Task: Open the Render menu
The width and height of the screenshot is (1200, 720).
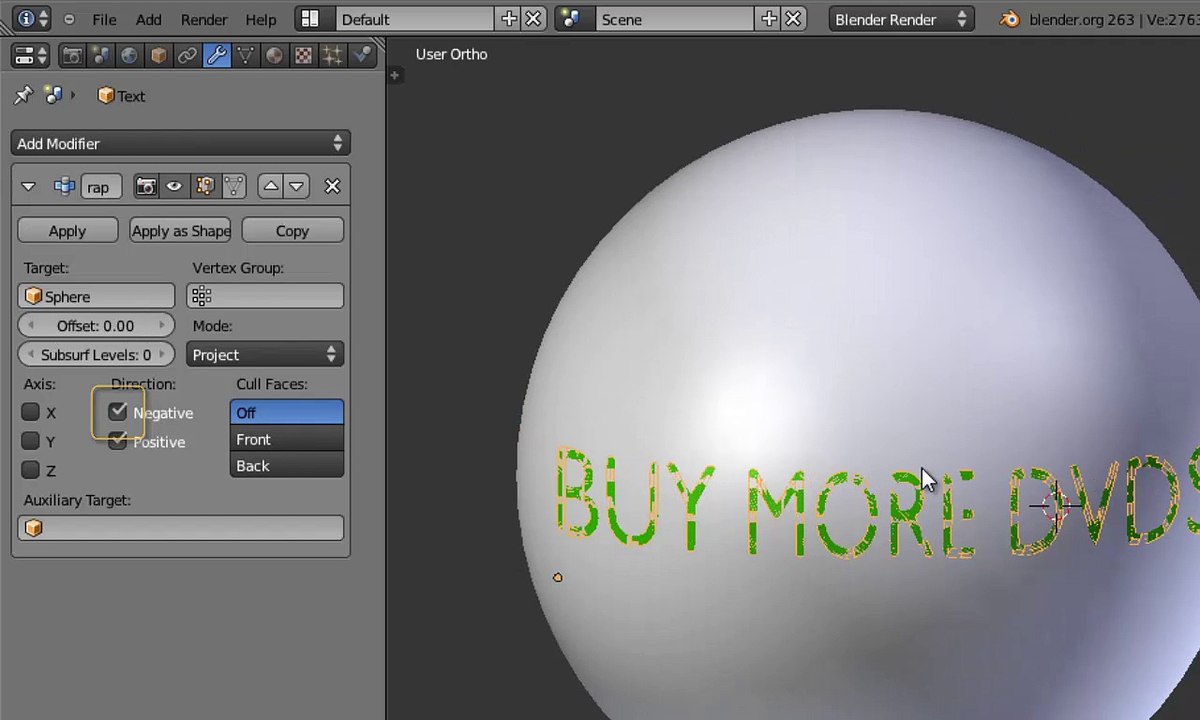Action: click(x=203, y=19)
